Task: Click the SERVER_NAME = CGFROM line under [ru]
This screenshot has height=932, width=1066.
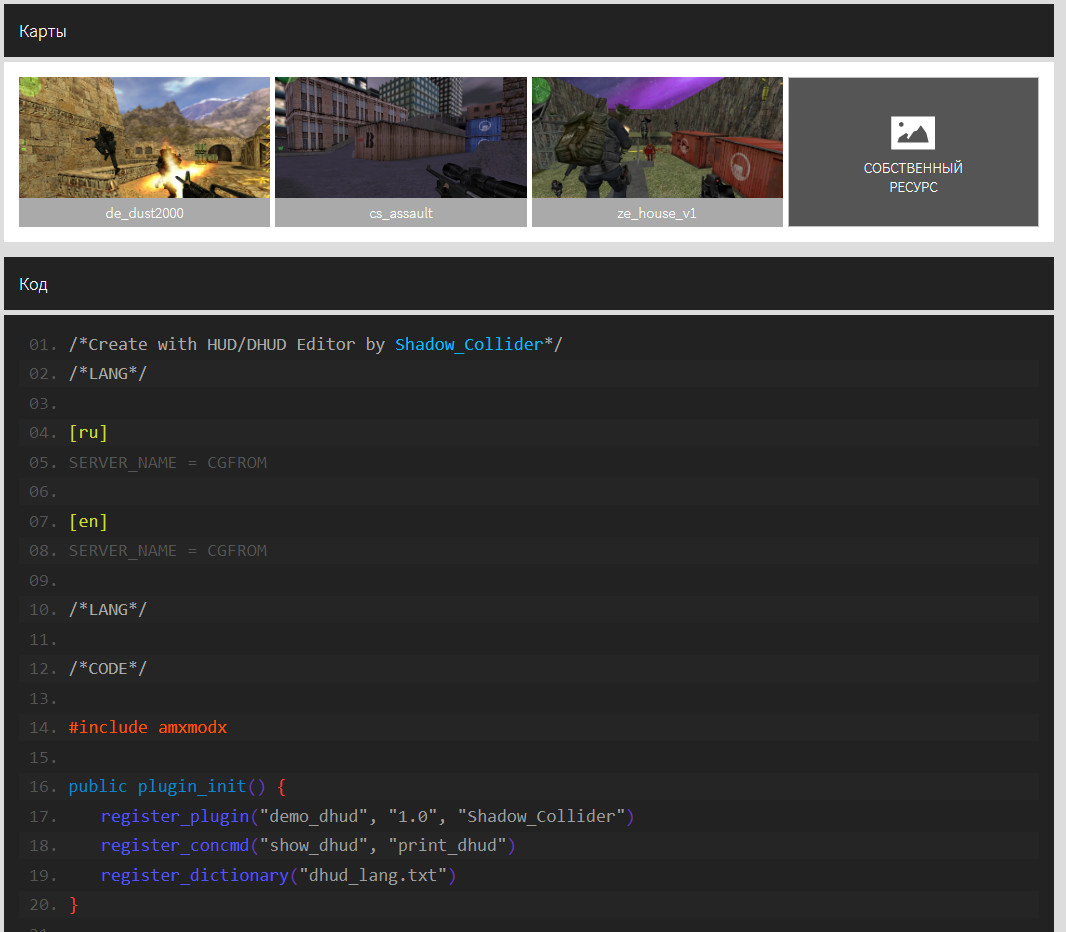Action: click(167, 462)
